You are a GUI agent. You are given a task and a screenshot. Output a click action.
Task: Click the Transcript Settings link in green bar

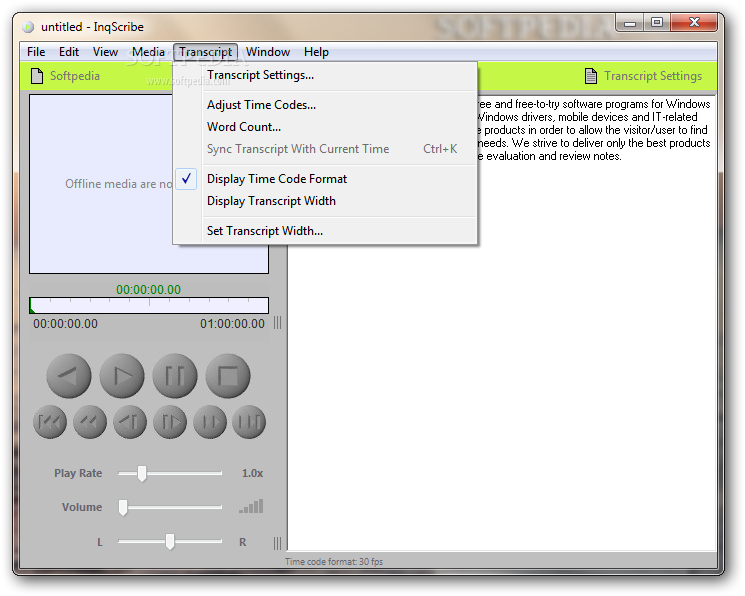pyautogui.click(x=653, y=76)
